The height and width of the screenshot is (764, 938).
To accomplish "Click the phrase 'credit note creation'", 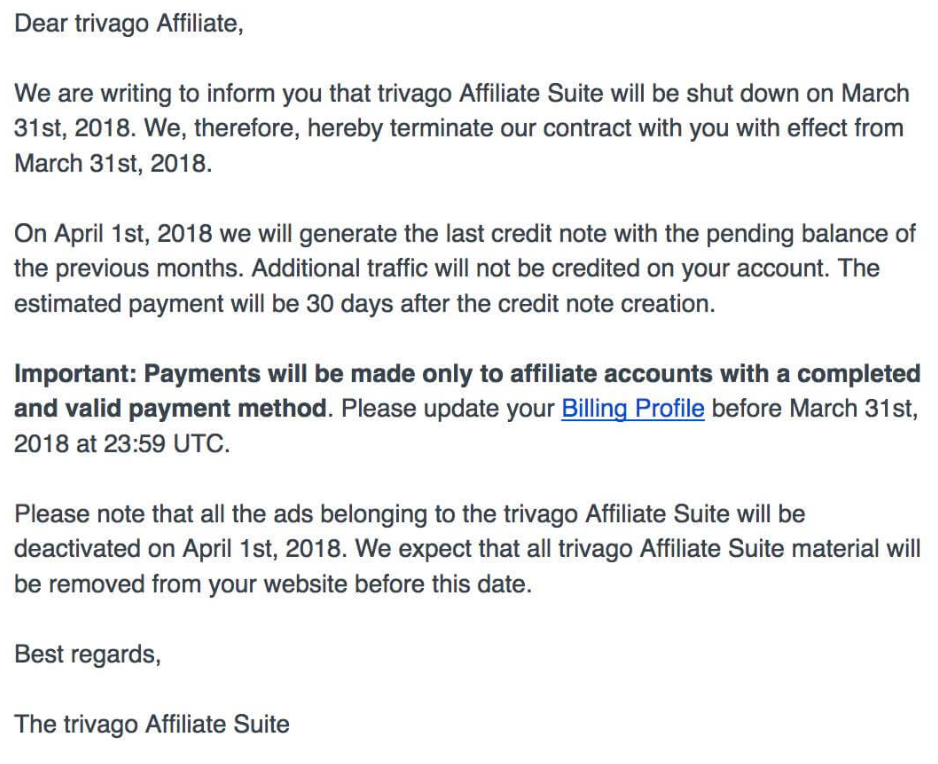I will tap(606, 305).
